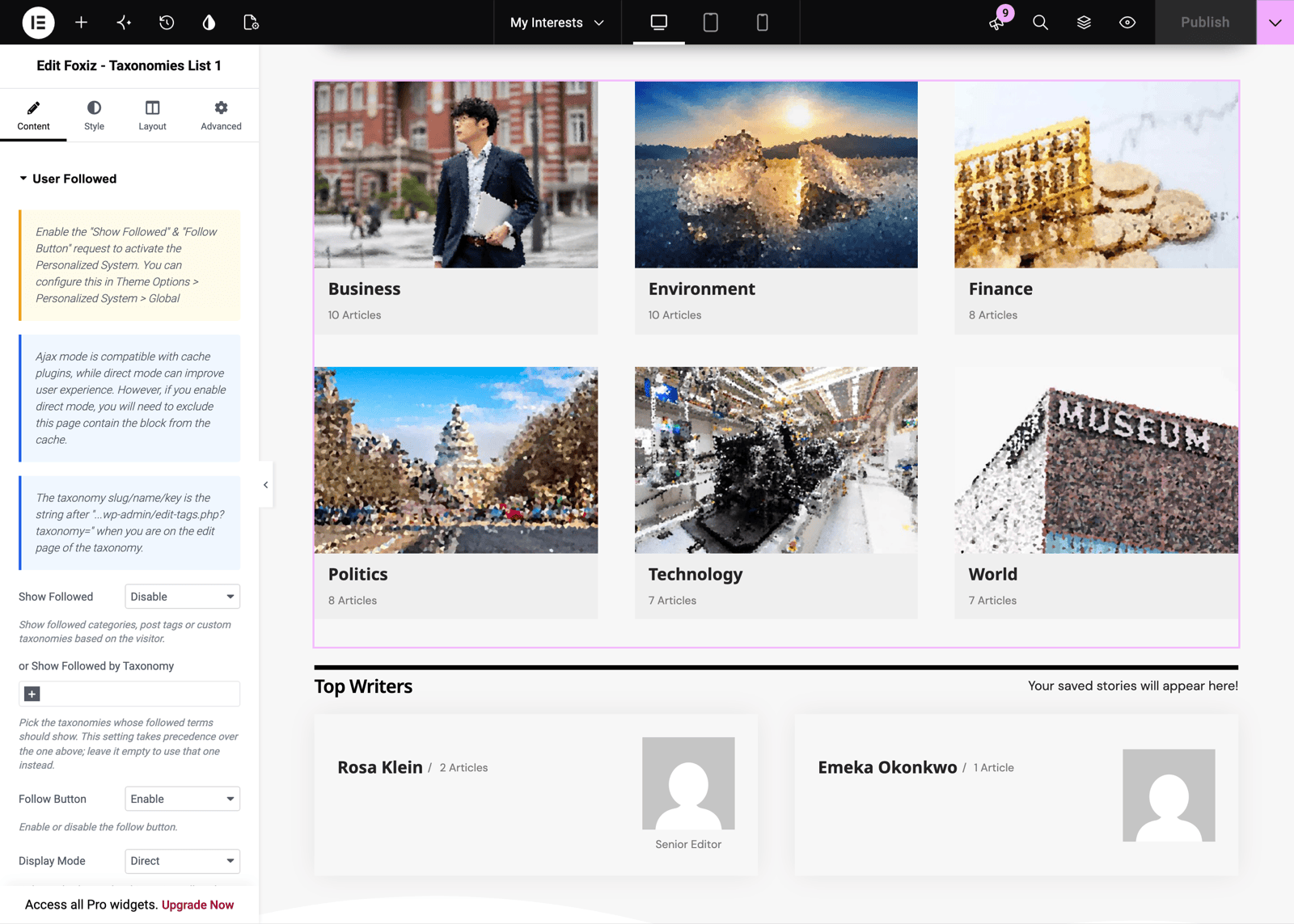Image resolution: width=1294 pixels, height=924 pixels.
Task: Open the Site Settings droplet icon
Action: pyautogui.click(x=209, y=23)
